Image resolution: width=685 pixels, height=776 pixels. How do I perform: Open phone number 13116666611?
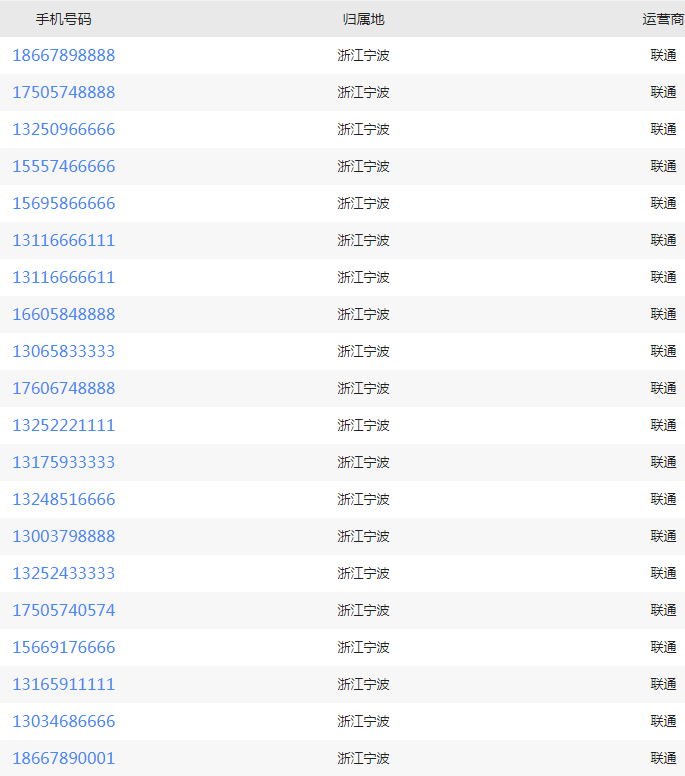tap(63, 278)
